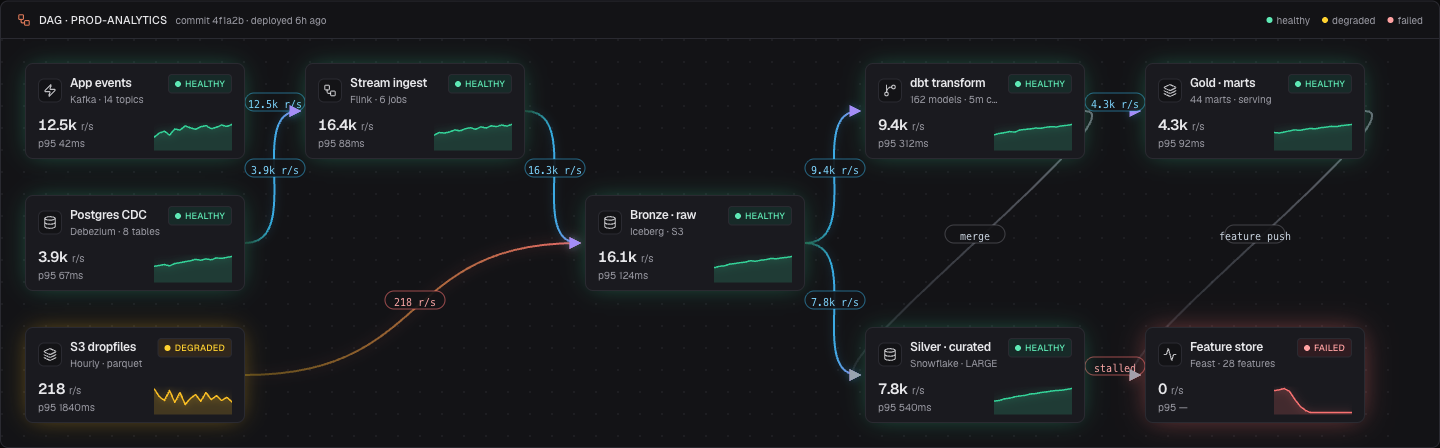Open the Feature store red sparkline
Viewport: 1440px width, 448px height.
point(1313,400)
